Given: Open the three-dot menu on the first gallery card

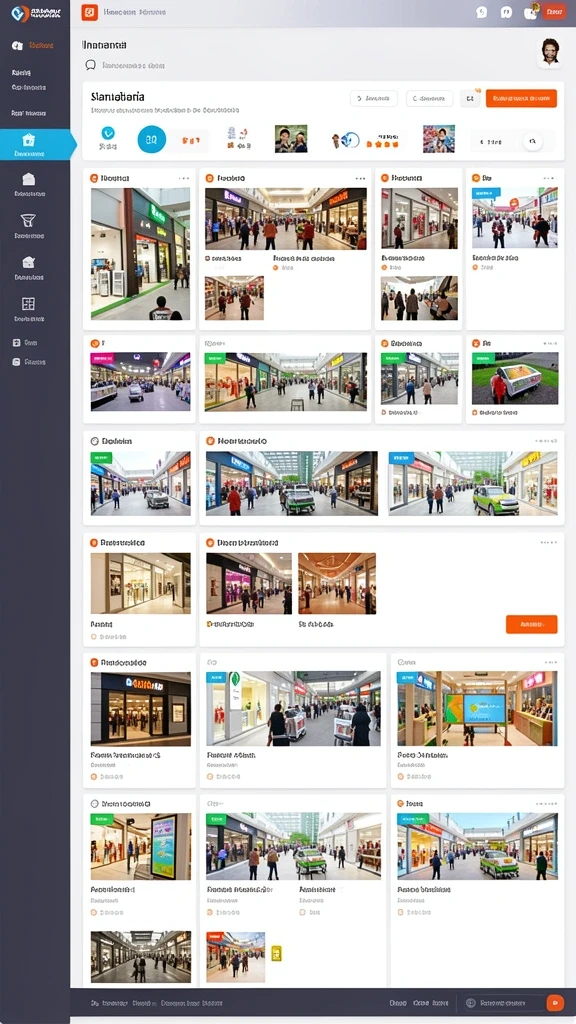Looking at the screenshot, I should pyautogui.click(x=184, y=178).
